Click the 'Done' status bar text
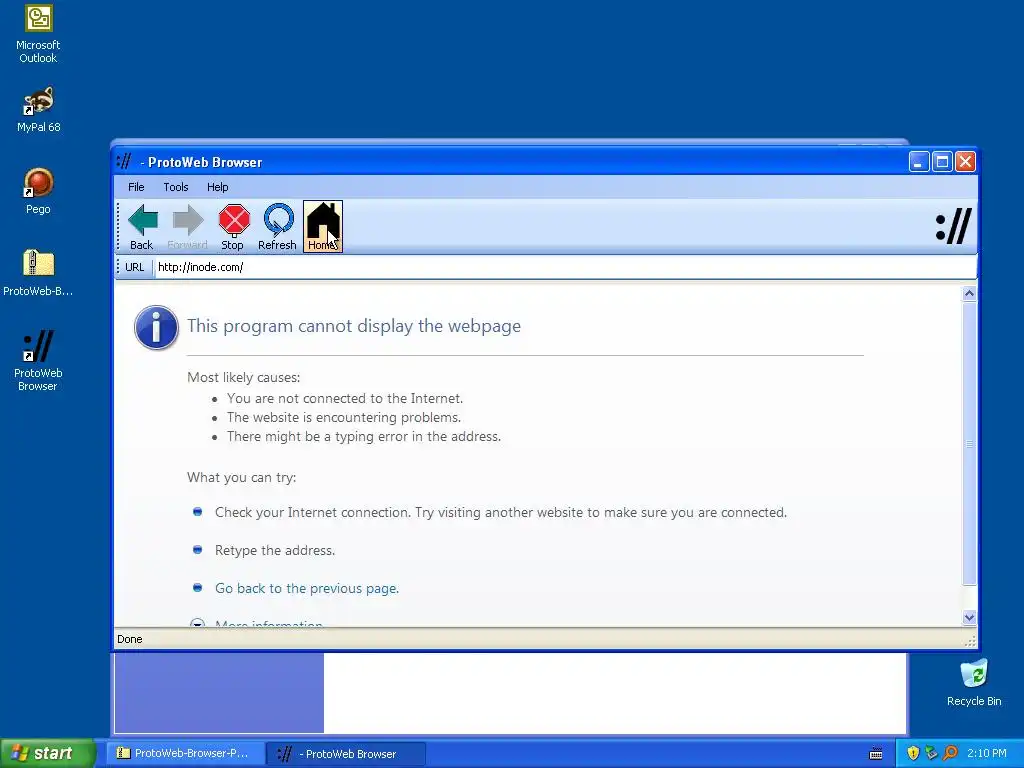Viewport: 1024px width, 768px height. pos(129,639)
